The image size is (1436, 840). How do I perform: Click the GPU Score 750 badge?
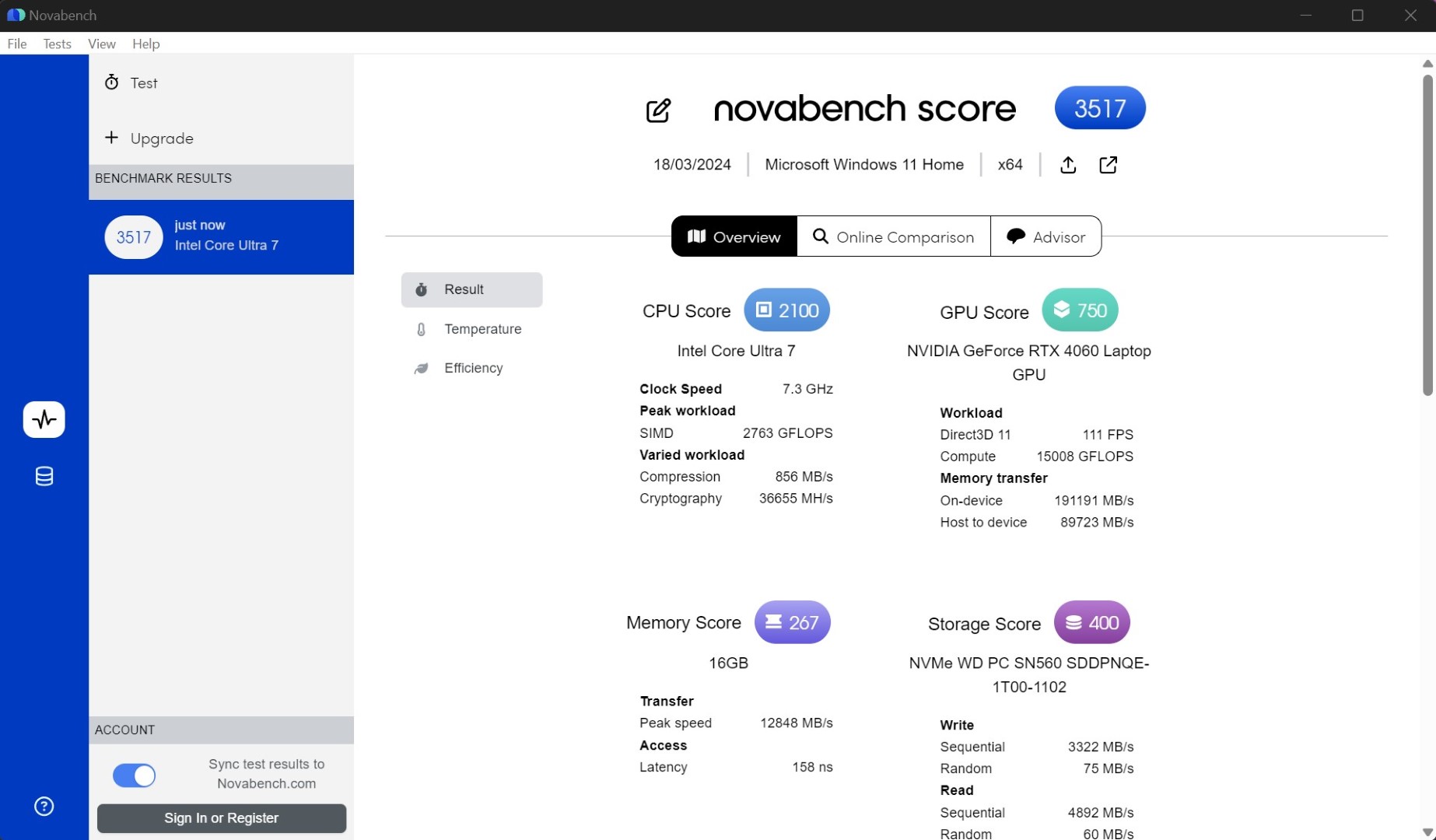(1080, 310)
